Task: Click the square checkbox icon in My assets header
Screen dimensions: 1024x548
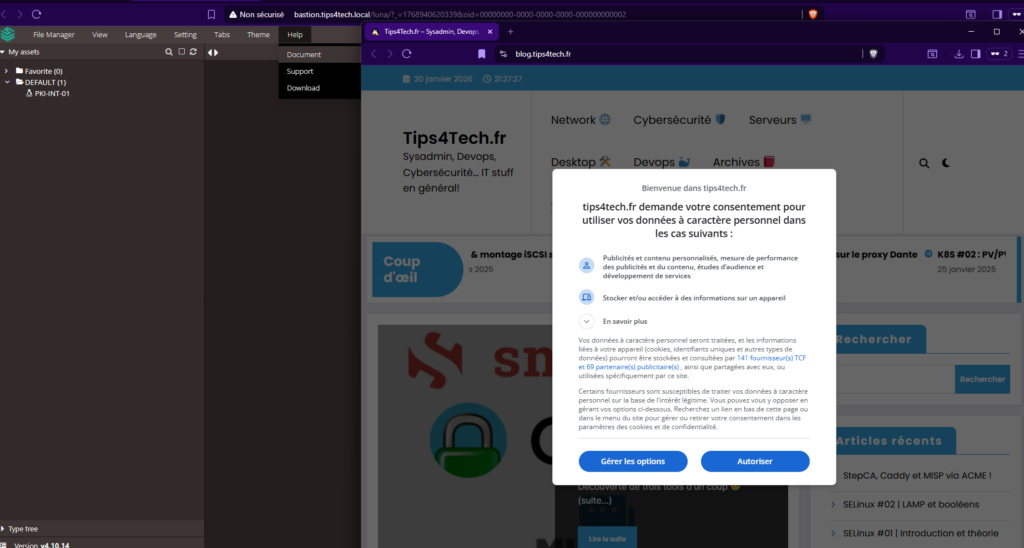Action: click(181, 51)
